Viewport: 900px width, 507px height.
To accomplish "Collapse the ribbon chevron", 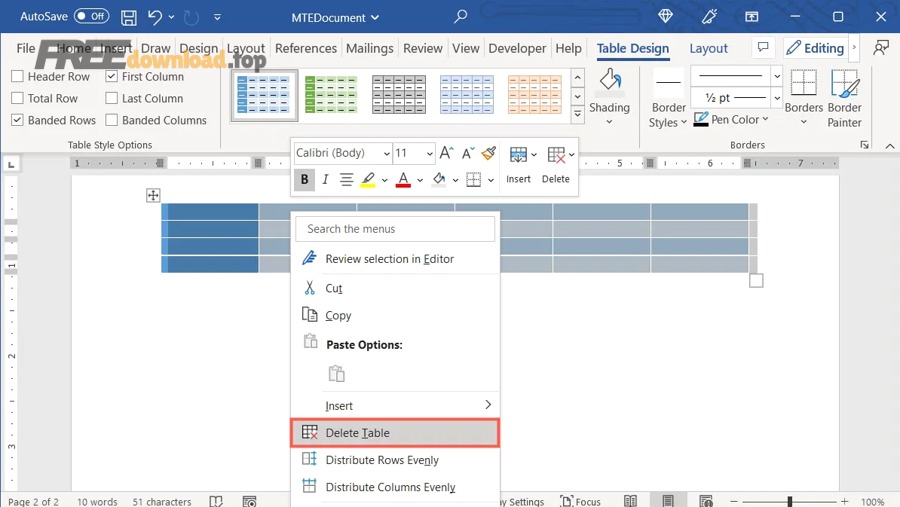I will (x=889, y=146).
